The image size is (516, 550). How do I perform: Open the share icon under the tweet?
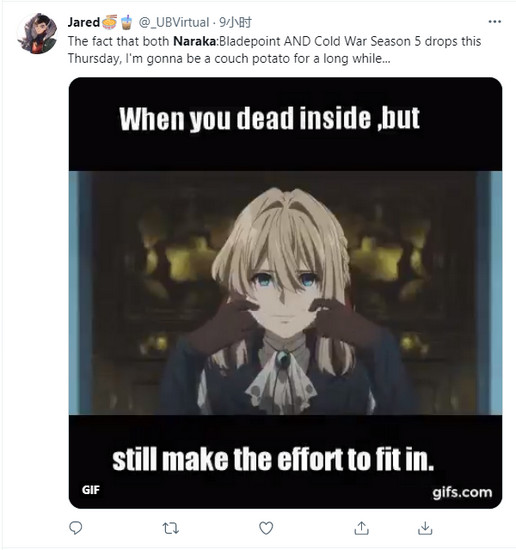(361, 528)
